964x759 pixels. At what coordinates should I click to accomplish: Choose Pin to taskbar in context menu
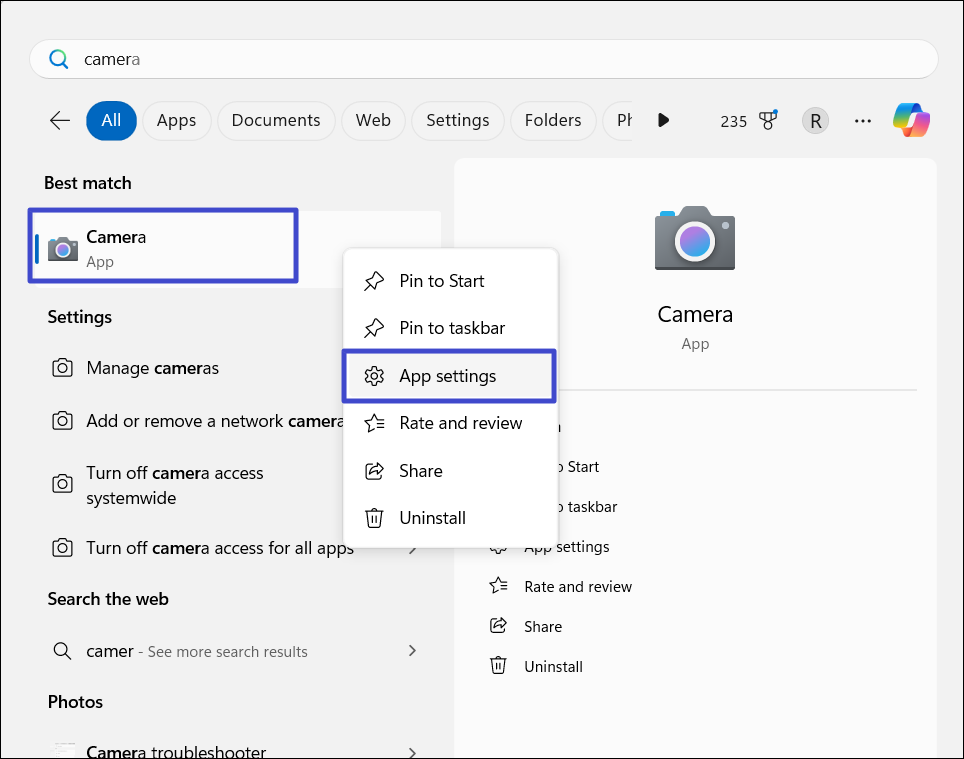pos(452,328)
